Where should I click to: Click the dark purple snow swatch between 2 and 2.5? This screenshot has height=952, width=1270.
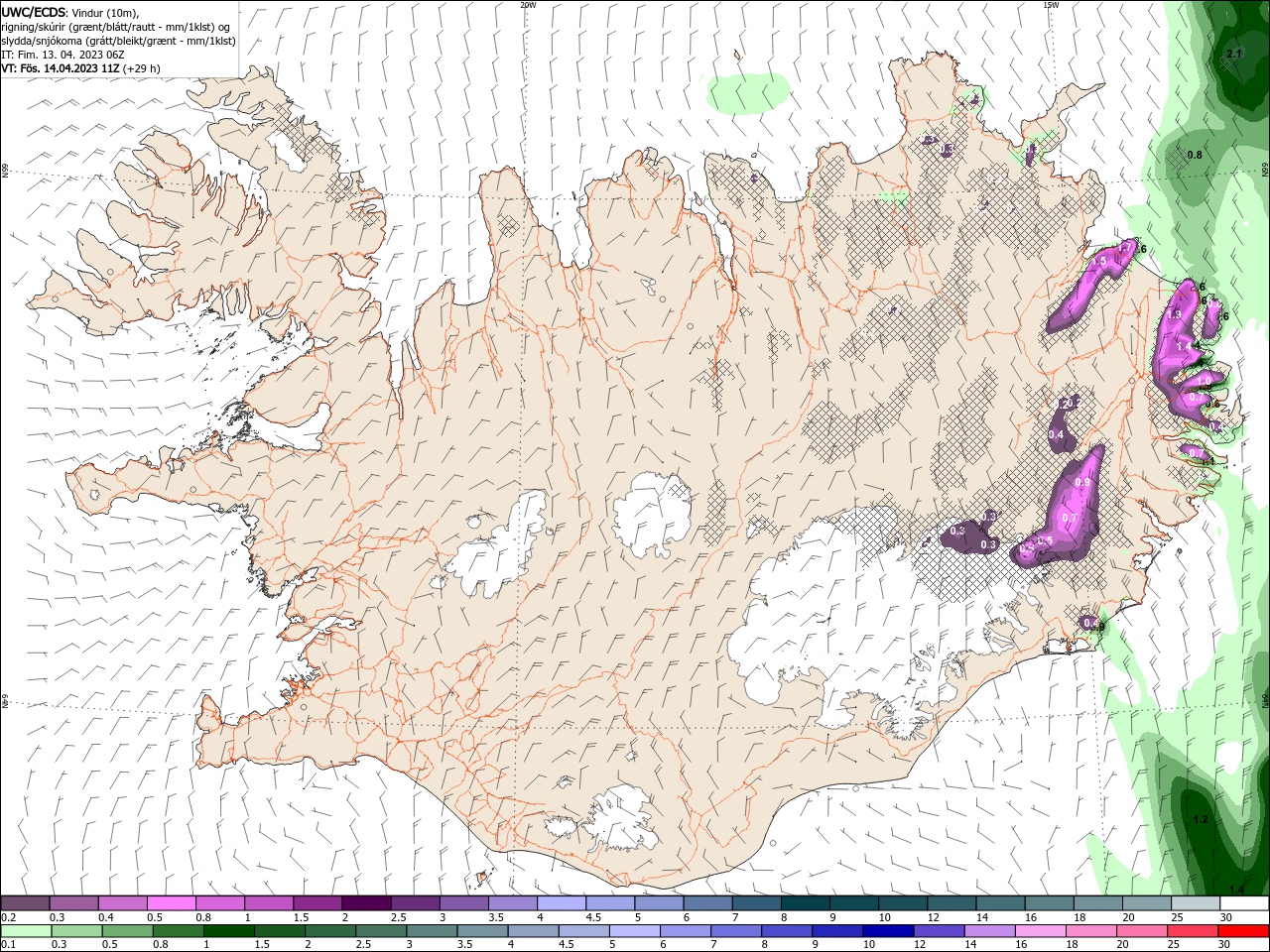coord(365,903)
